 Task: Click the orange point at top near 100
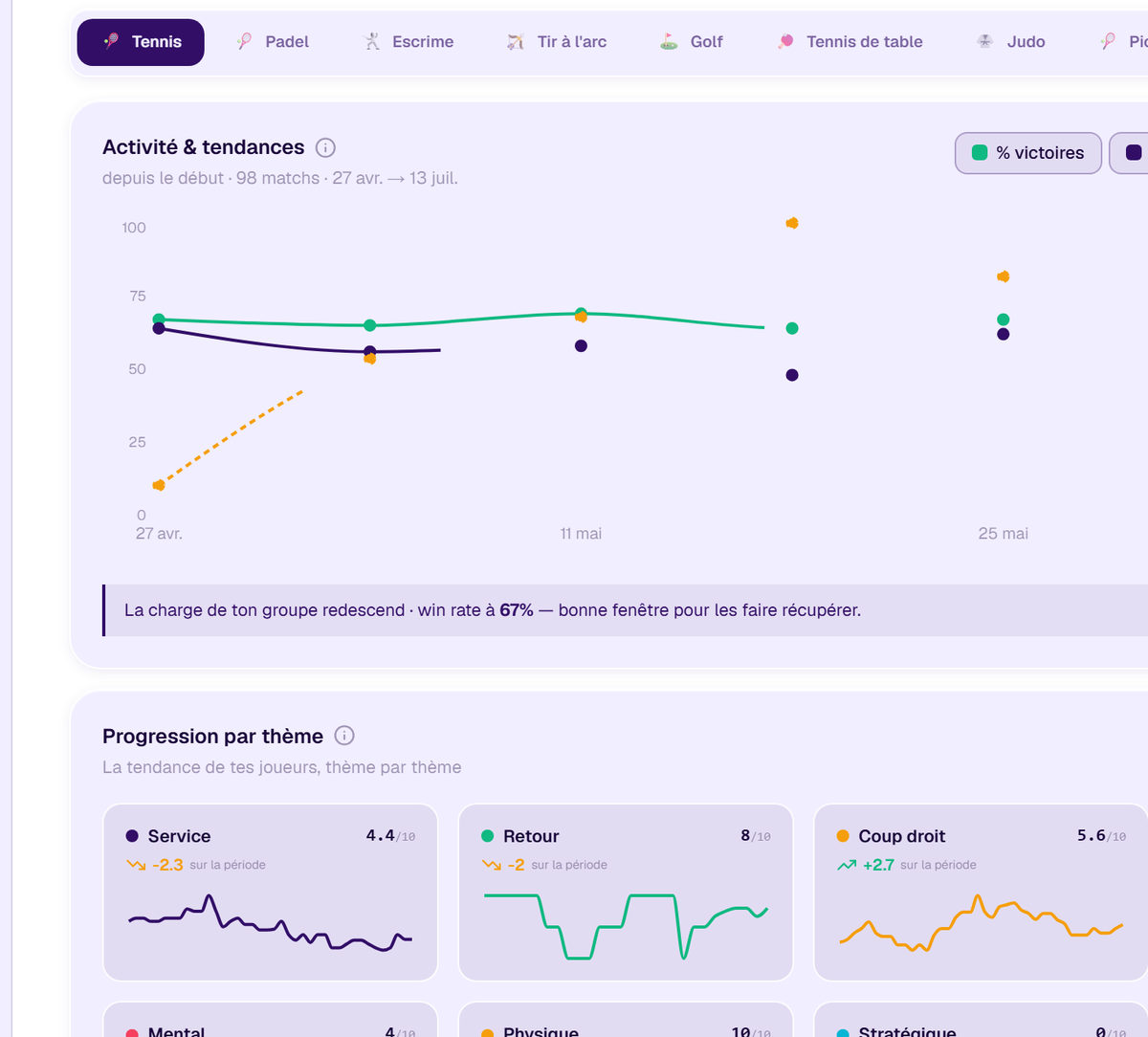(x=792, y=223)
